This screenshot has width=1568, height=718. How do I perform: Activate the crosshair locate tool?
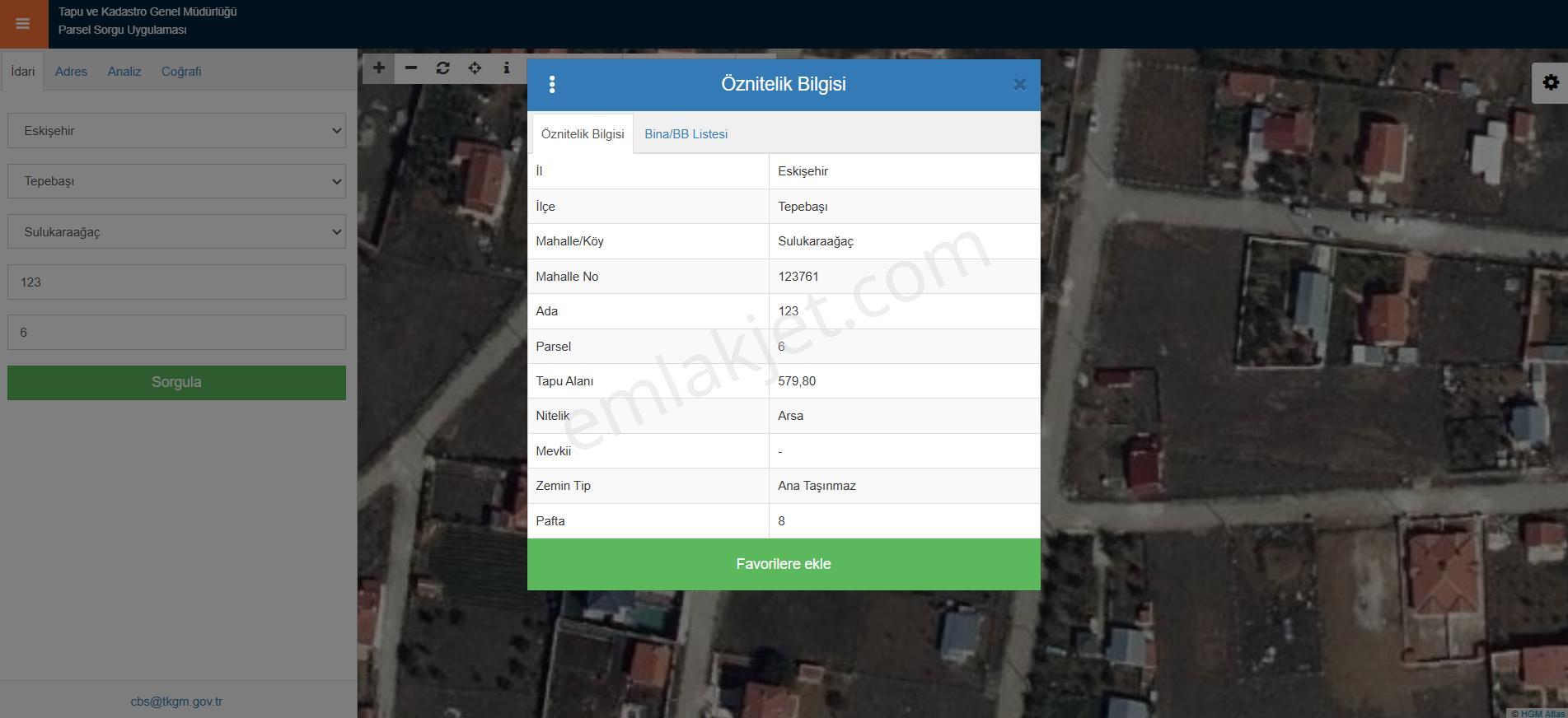[x=475, y=68]
